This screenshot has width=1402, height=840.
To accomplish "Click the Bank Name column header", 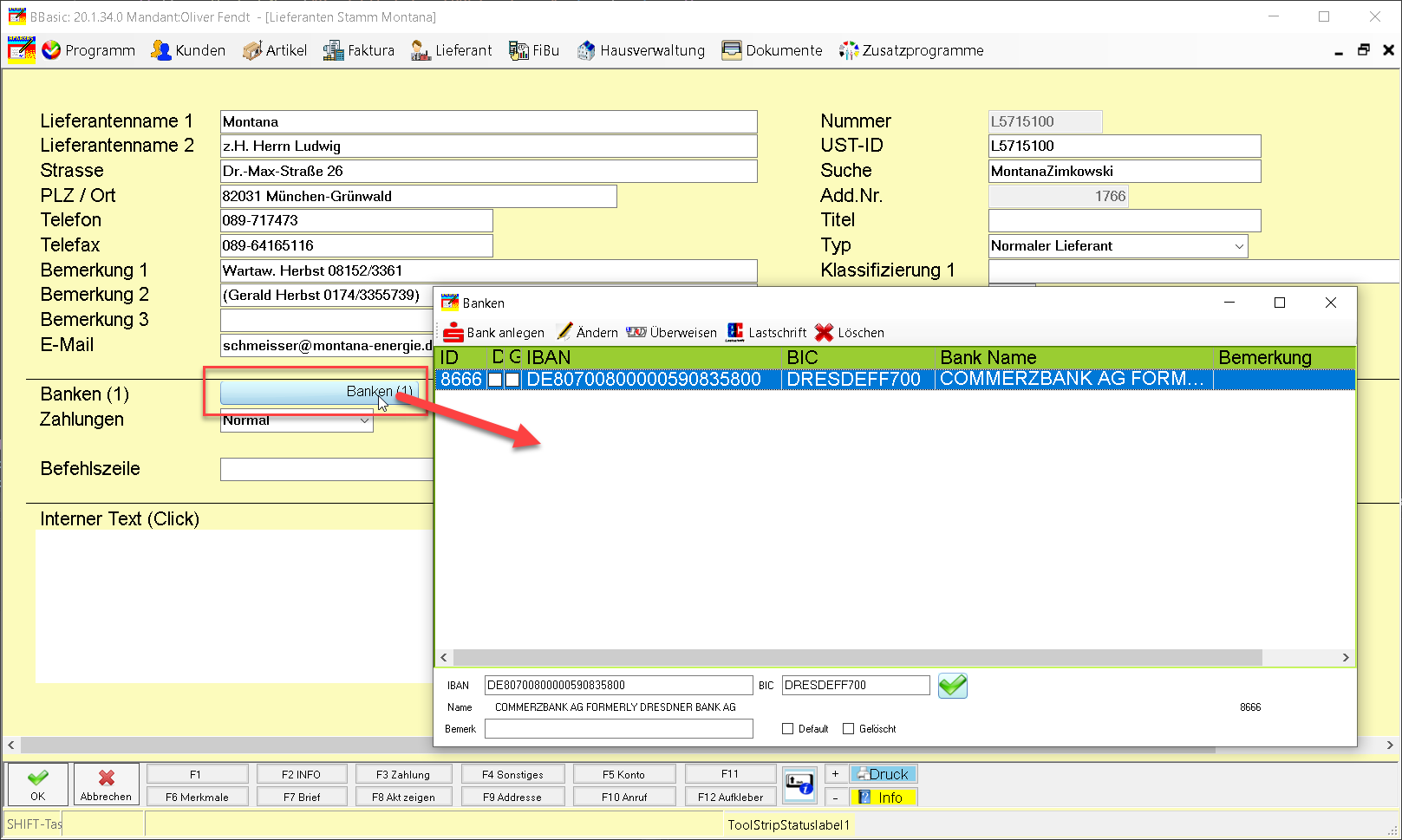I will coord(1073,357).
